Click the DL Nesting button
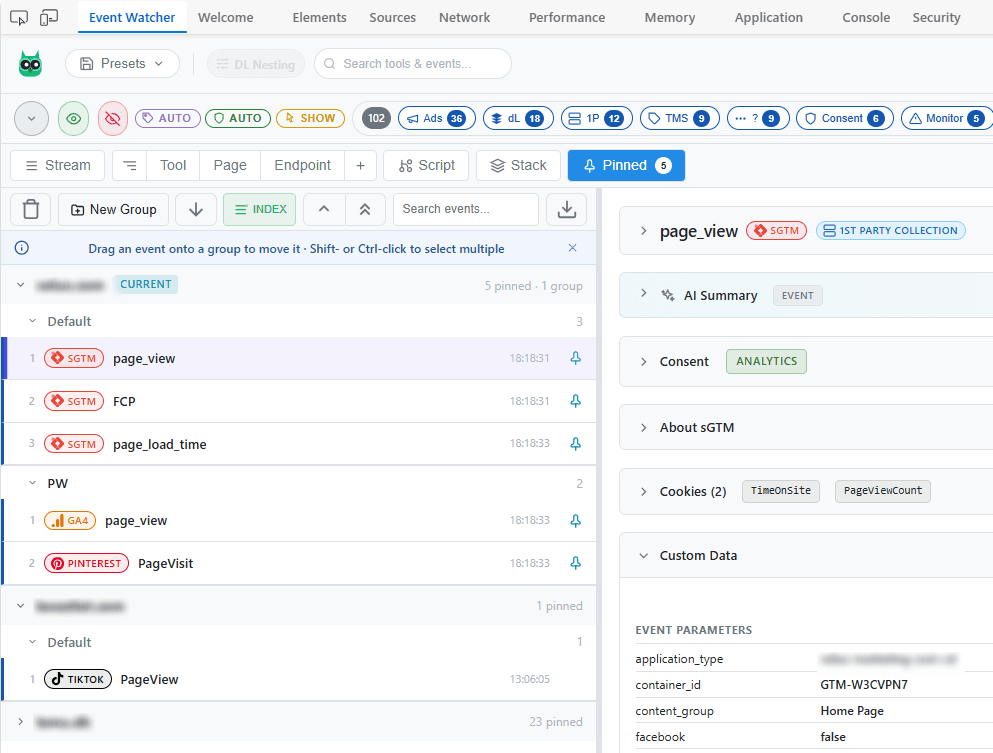 (x=256, y=64)
